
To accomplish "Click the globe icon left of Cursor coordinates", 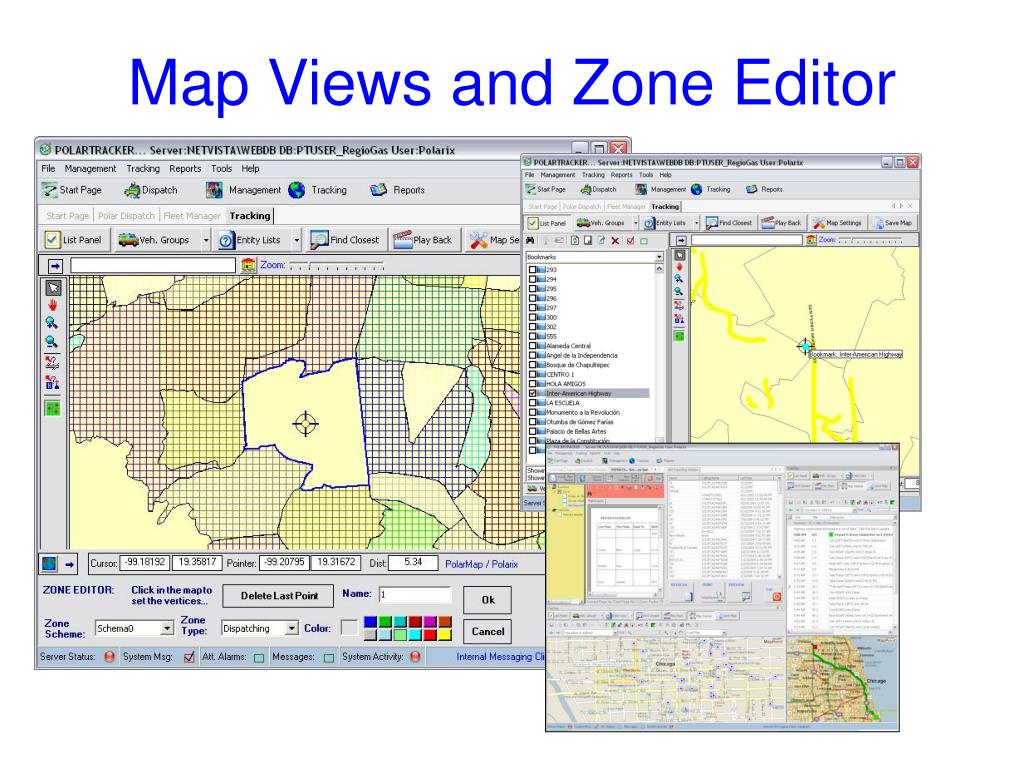I will [49, 563].
